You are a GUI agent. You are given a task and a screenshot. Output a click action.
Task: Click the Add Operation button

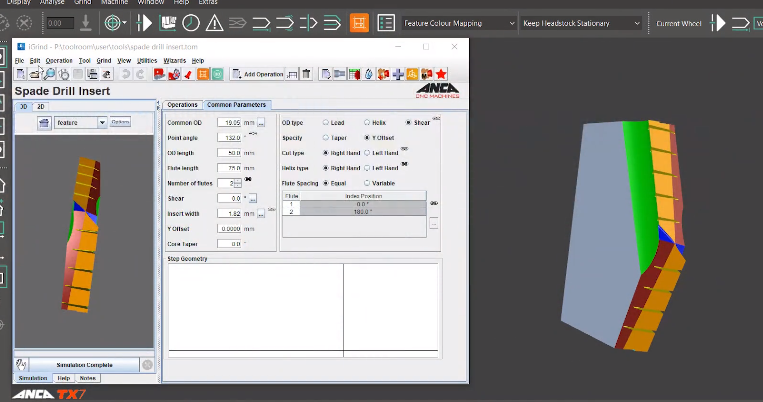(258, 74)
